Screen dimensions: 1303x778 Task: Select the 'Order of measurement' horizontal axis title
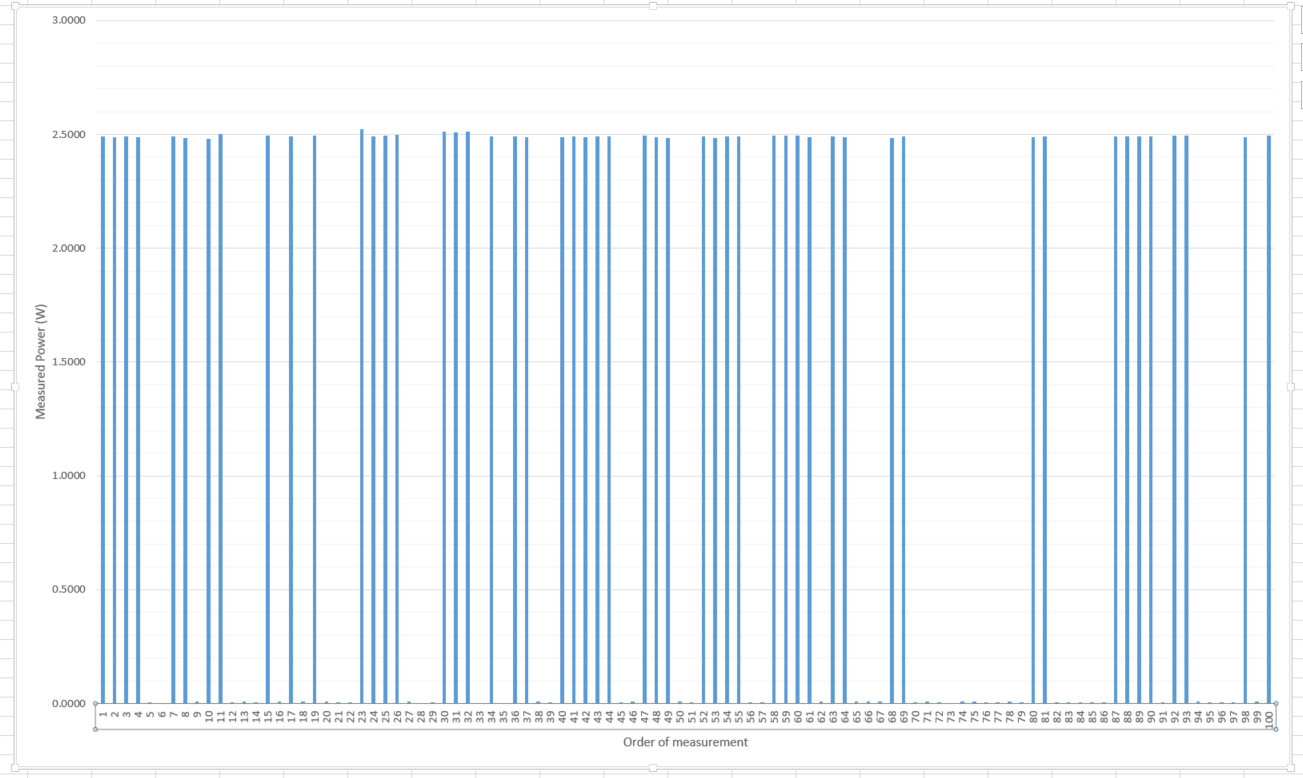[685, 742]
